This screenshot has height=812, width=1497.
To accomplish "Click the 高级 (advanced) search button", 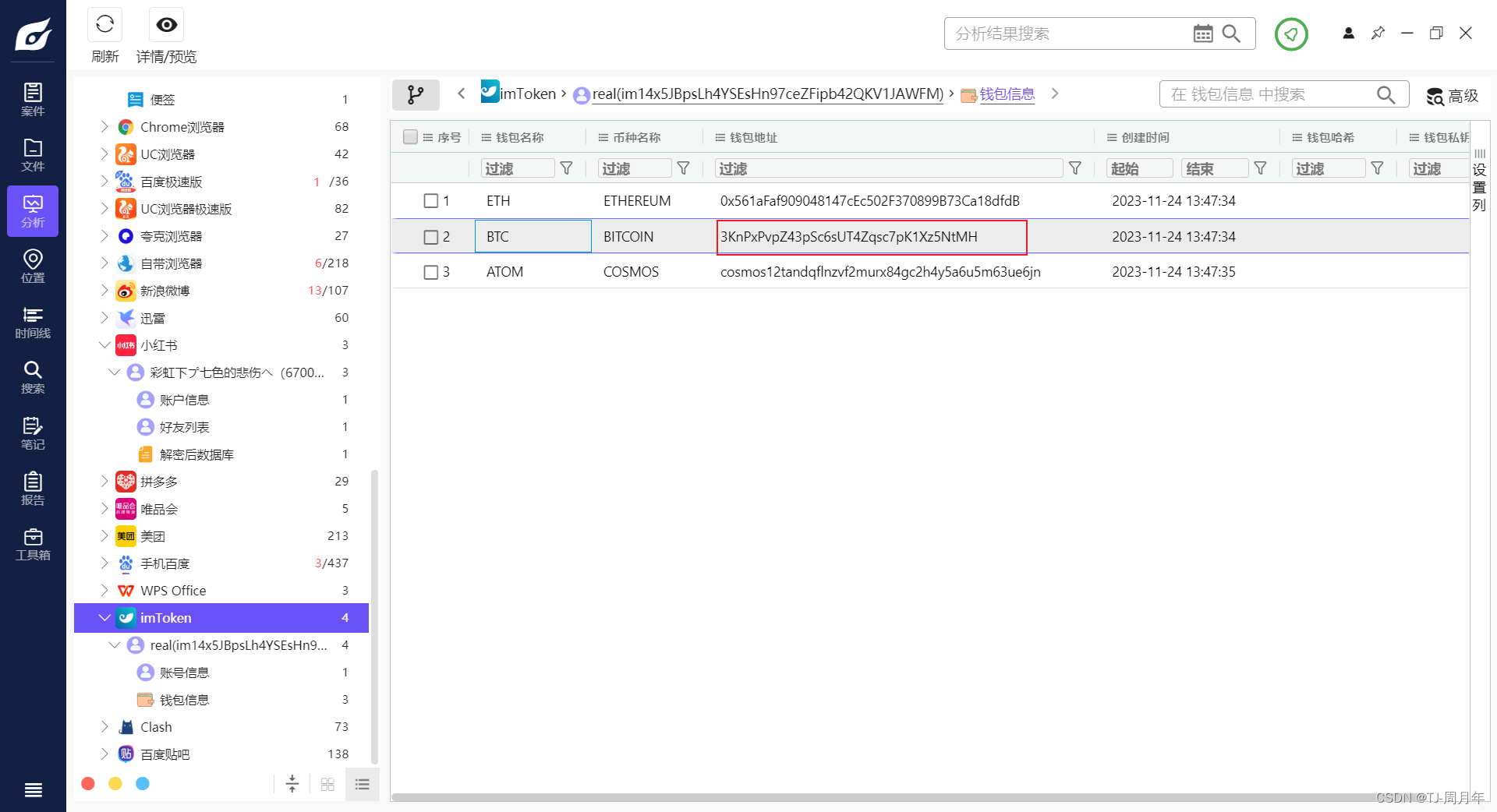I will coord(1453,96).
